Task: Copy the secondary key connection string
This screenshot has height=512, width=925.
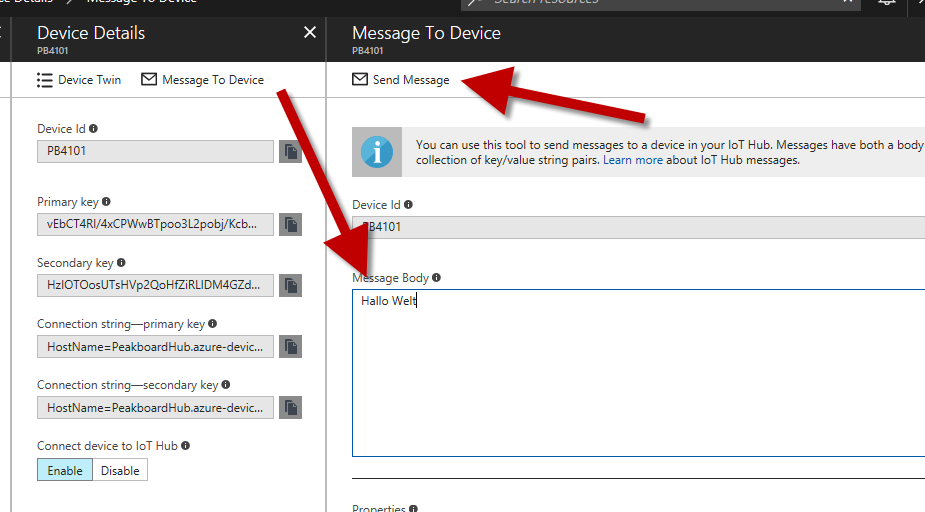Action: [290, 408]
